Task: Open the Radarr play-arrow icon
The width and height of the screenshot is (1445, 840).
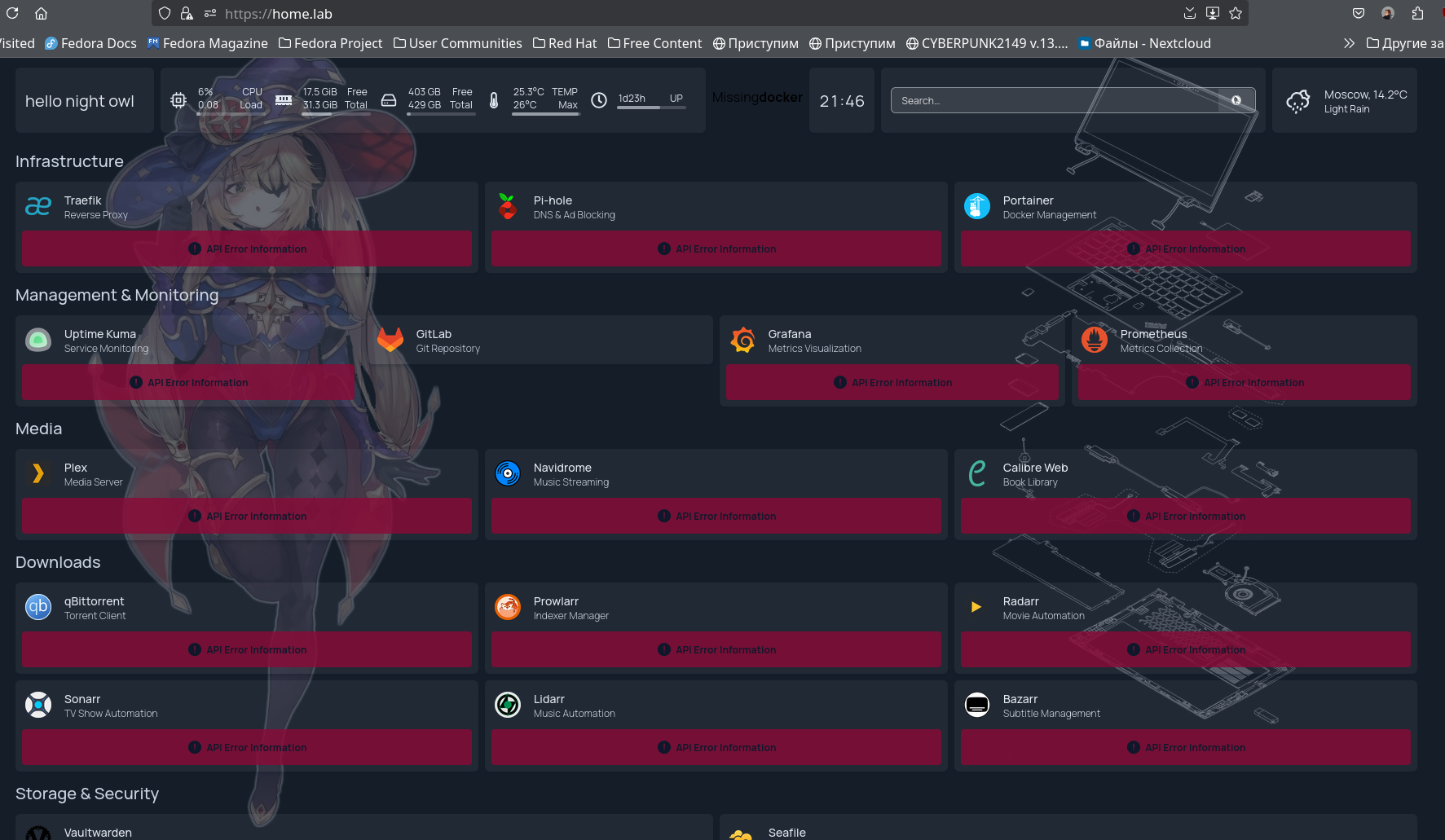Action: [977, 608]
